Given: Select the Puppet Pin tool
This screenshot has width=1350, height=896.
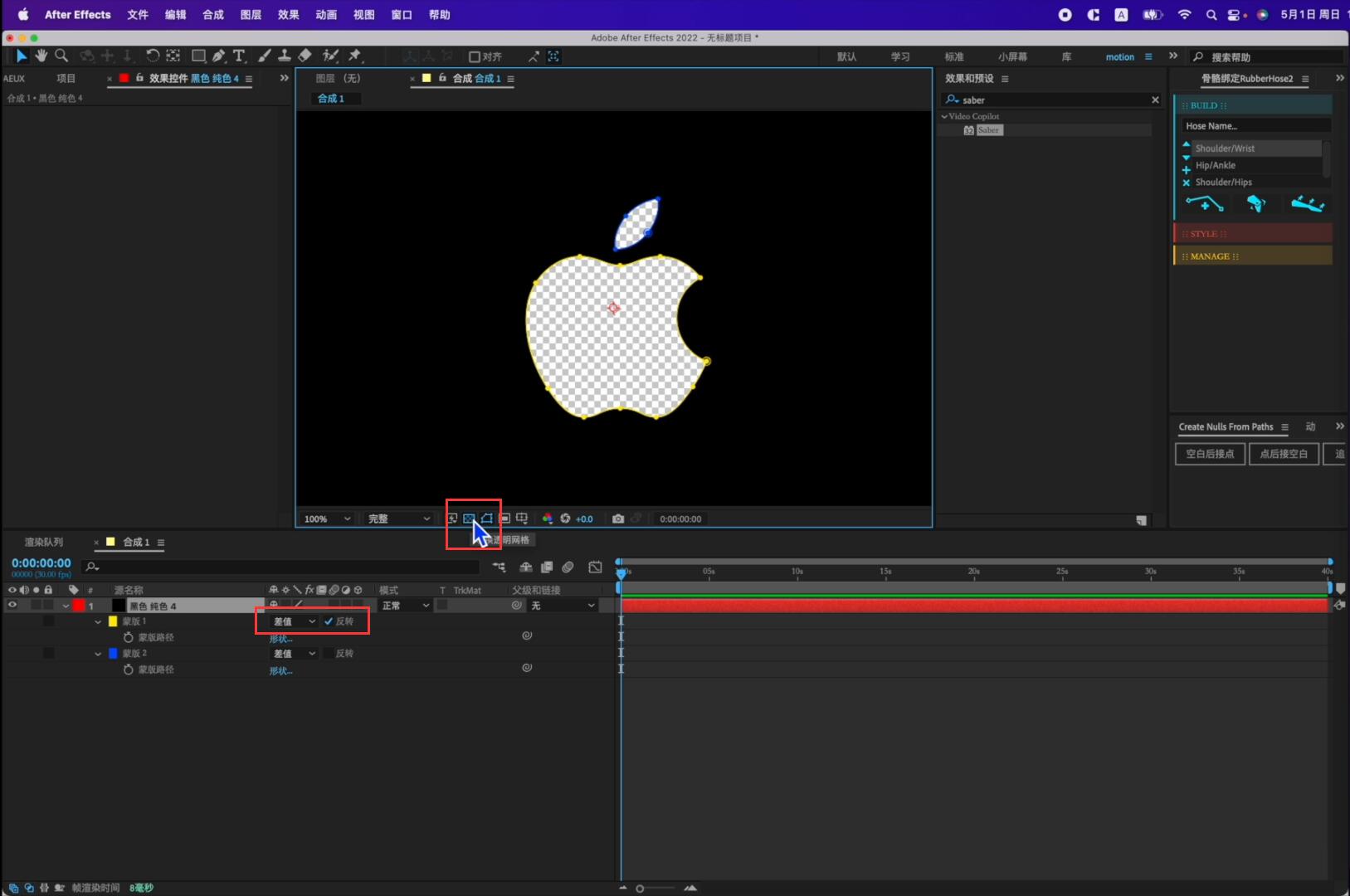Looking at the screenshot, I should coord(355,56).
